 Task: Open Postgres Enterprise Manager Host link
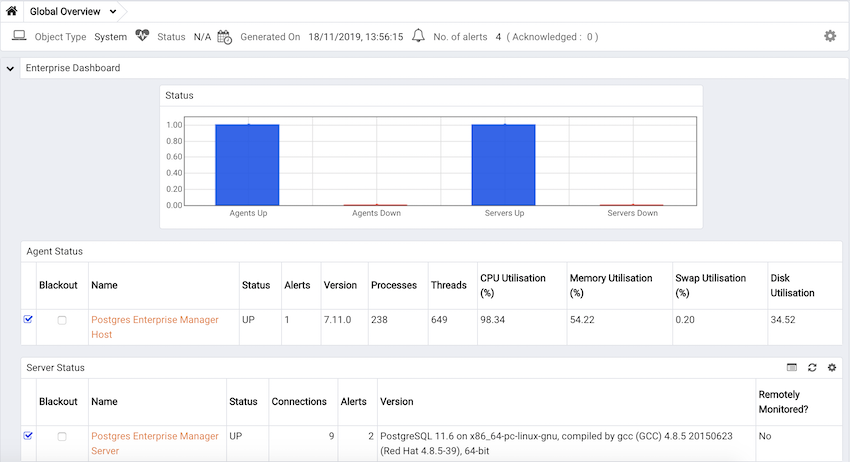point(154,327)
